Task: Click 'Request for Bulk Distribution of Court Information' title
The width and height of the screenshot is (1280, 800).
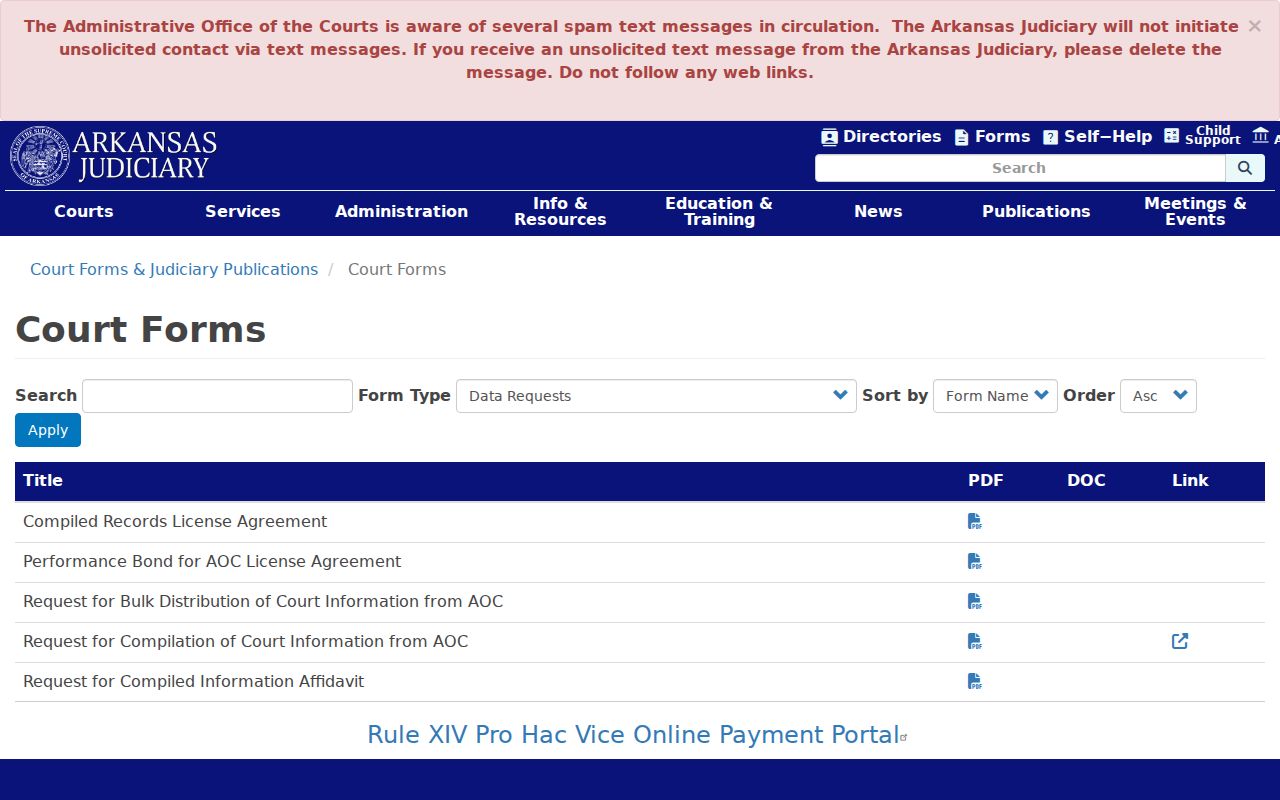Action: (x=263, y=602)
